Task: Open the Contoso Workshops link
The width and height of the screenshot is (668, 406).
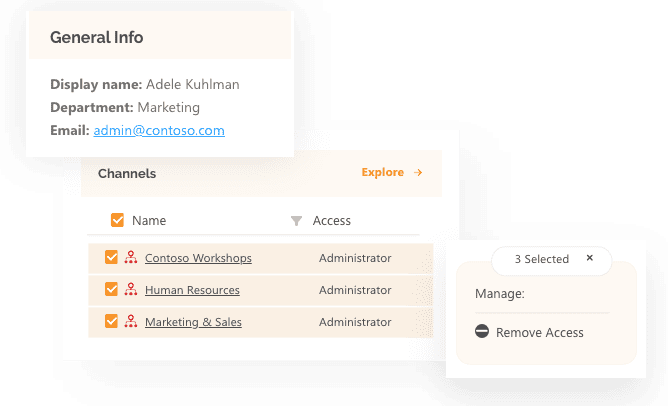Action: click(198, 258)
